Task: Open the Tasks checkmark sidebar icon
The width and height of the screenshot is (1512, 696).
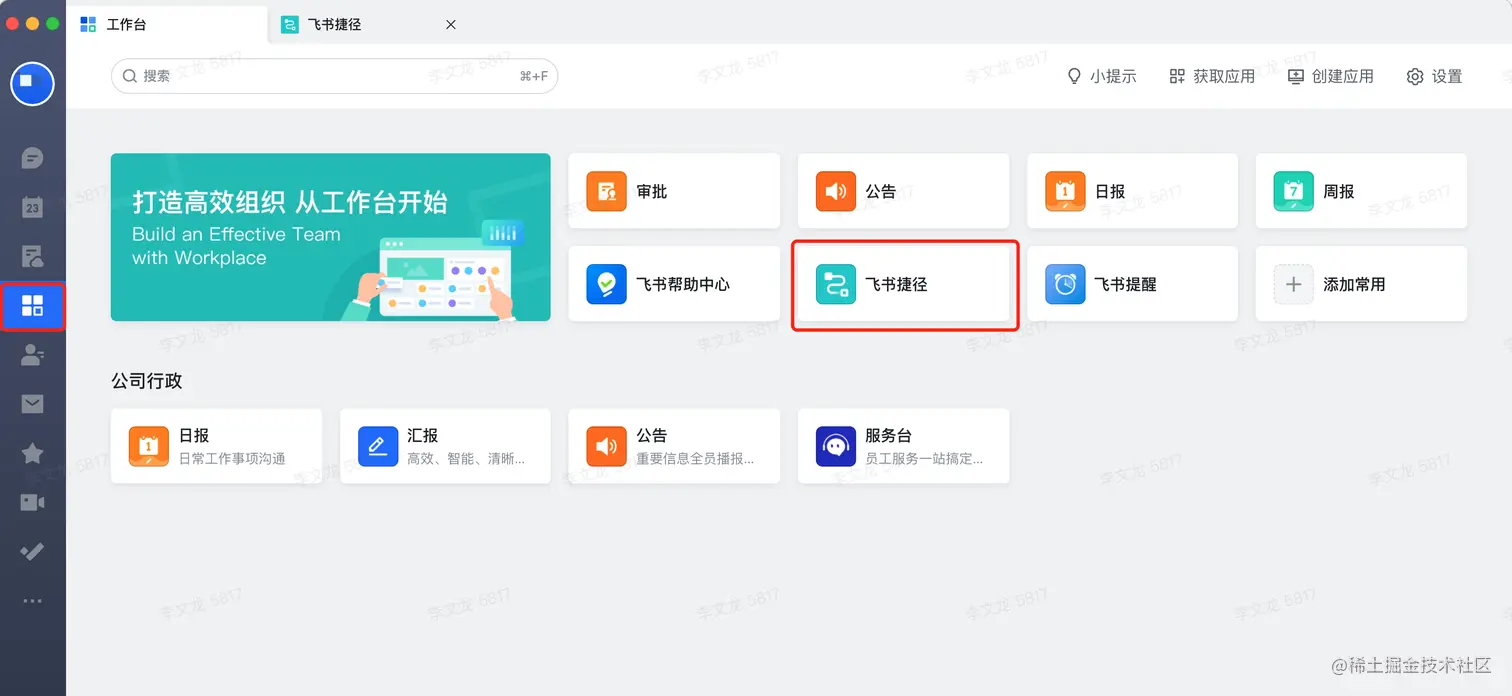Action: [x=32, y=551]
